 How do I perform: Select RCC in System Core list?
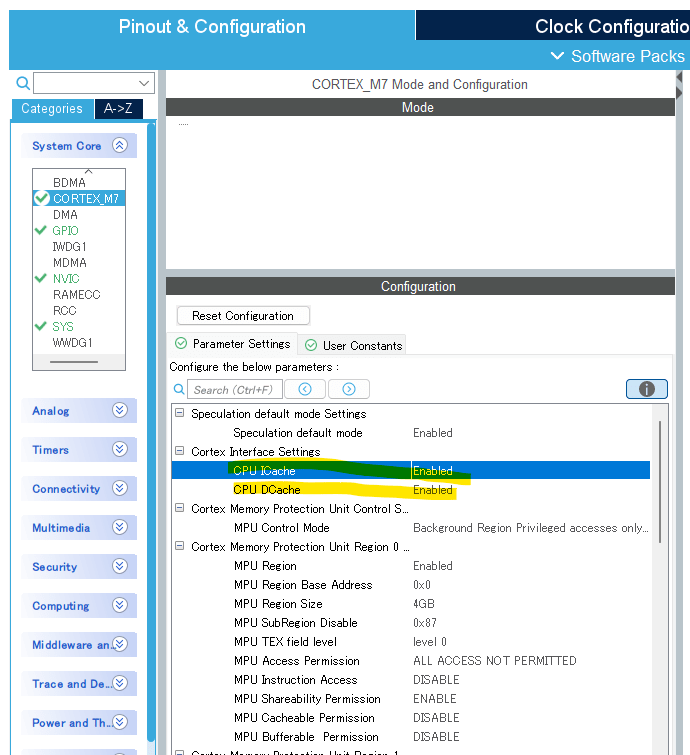pyautogui.click(x=65, y=311)
